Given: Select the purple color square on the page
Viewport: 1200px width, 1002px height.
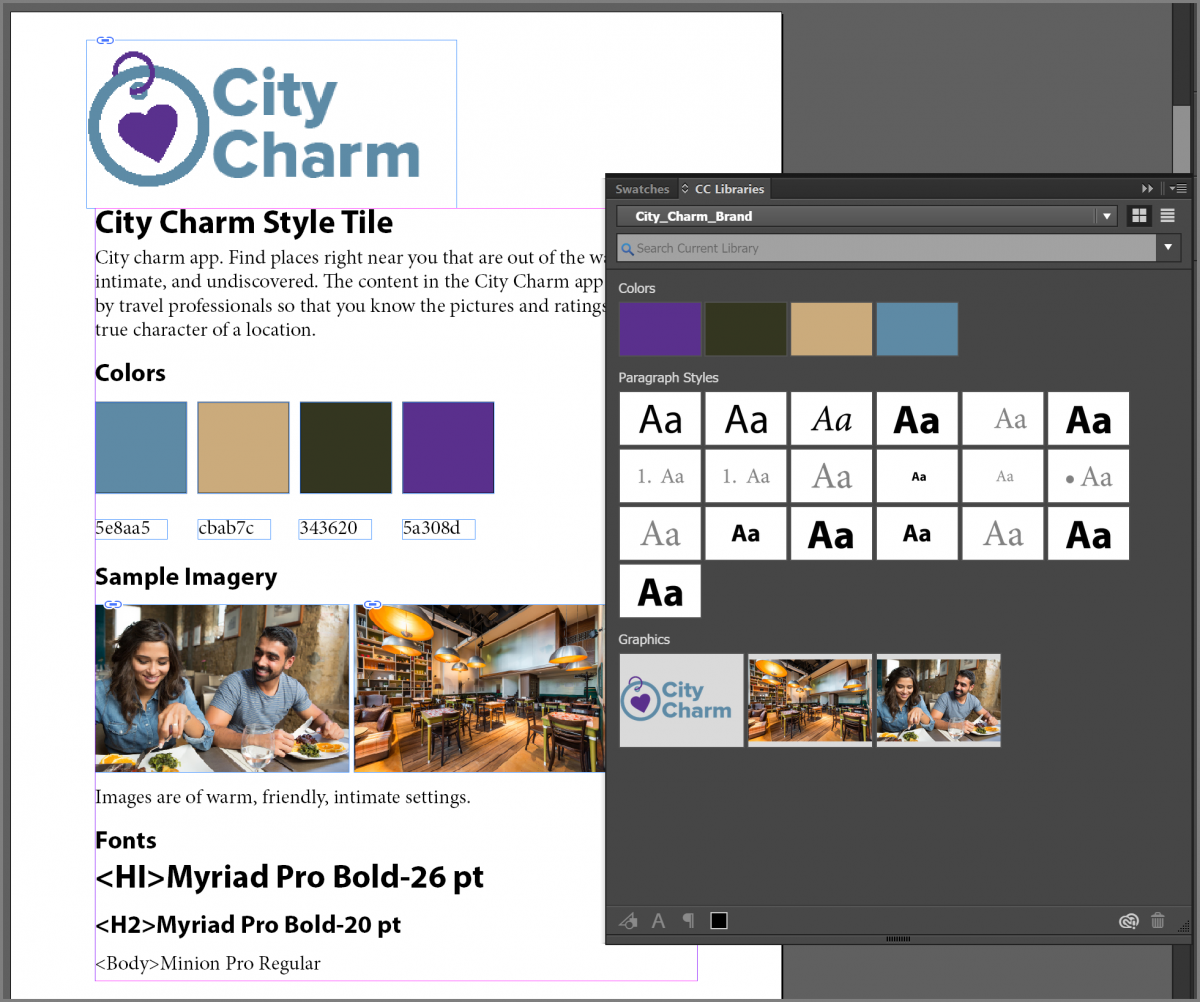Looking at the screenshot, I should point(448,447).
